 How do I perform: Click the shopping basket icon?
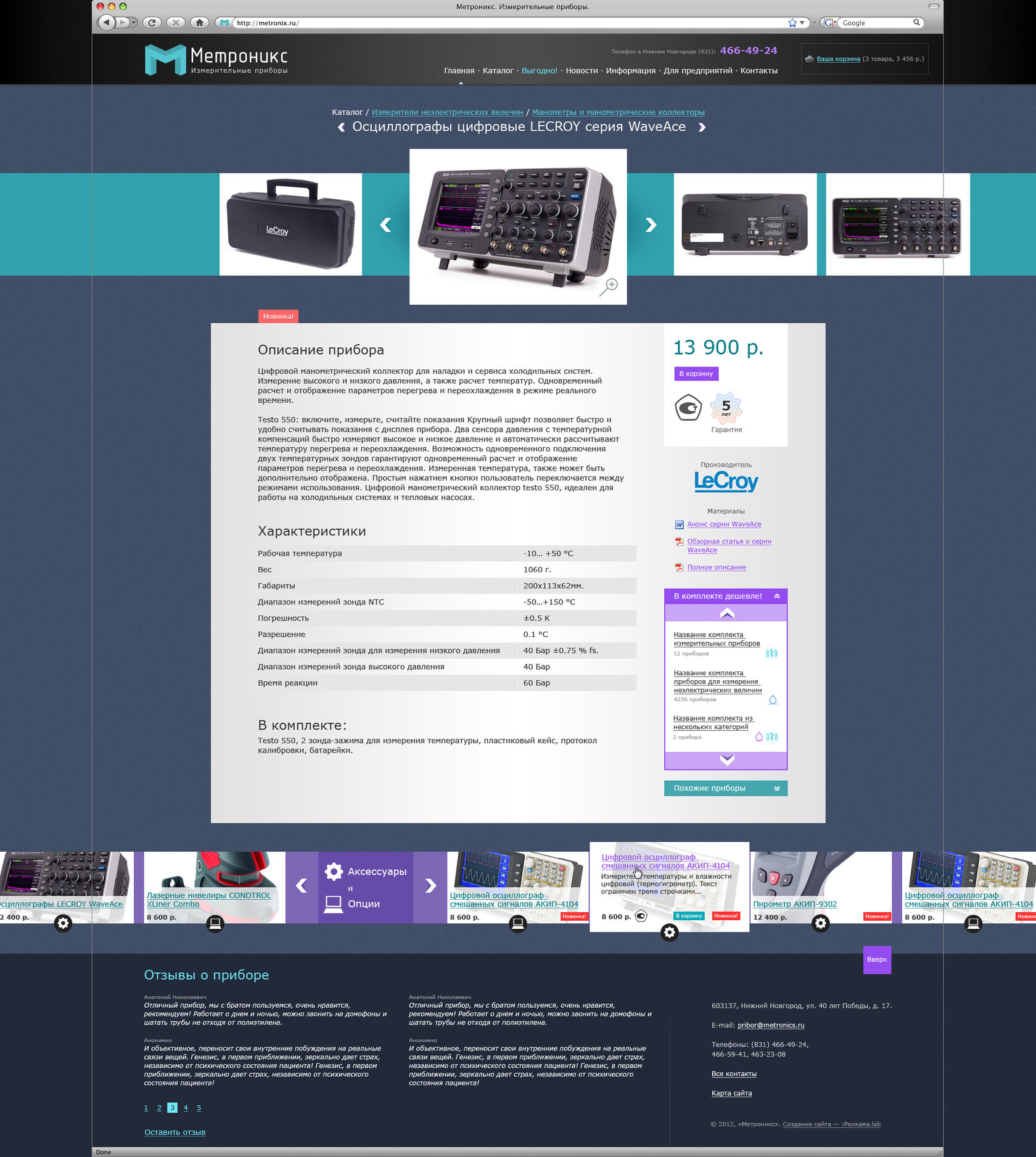pos(809,59)
